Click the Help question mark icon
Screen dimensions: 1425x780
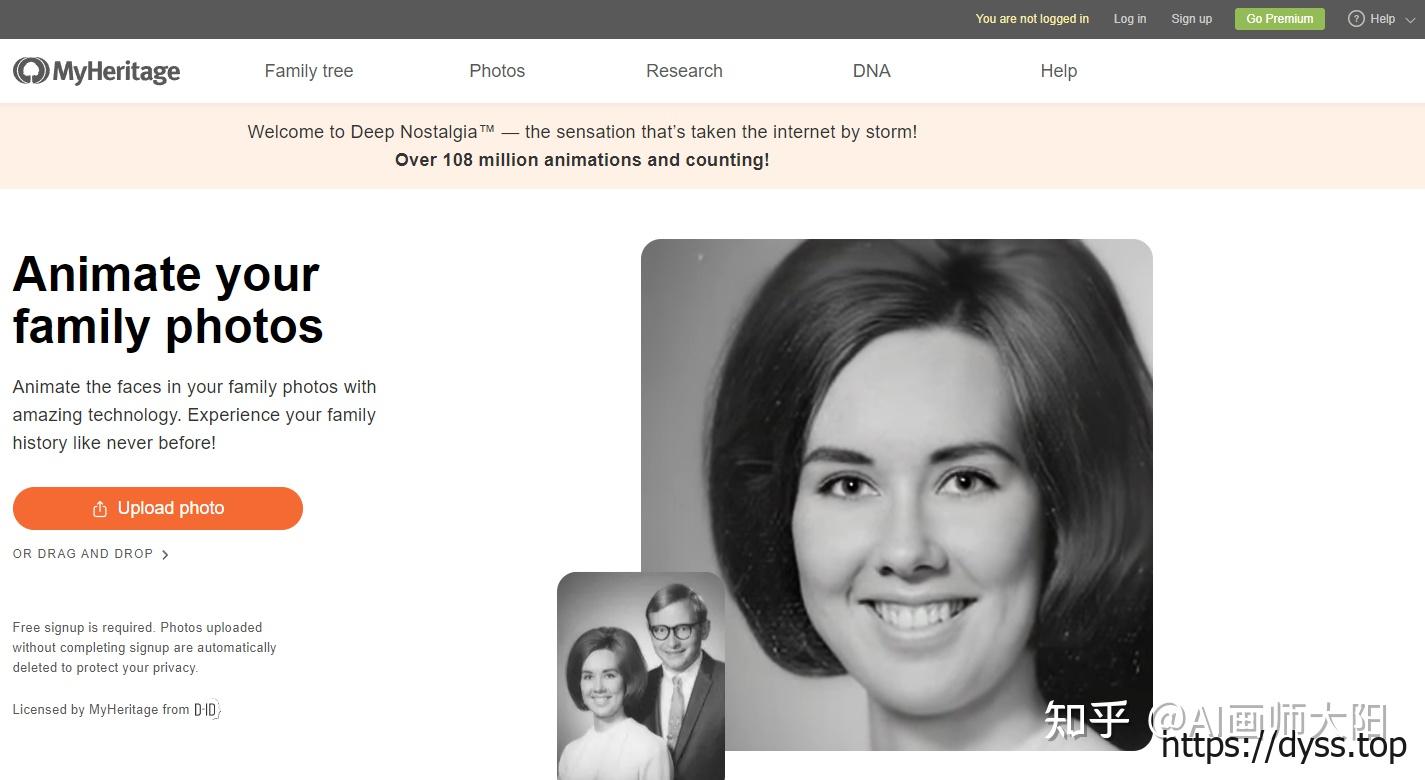click(x=1357, y=19)
